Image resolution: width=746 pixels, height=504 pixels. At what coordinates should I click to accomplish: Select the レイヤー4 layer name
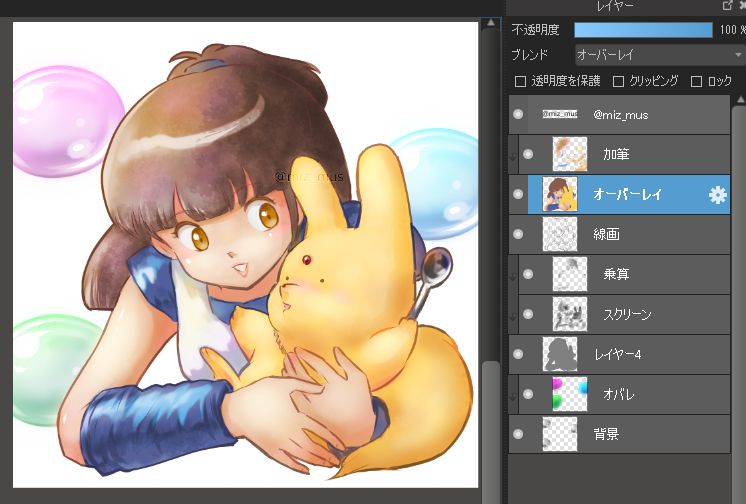(x=618, y=354)
